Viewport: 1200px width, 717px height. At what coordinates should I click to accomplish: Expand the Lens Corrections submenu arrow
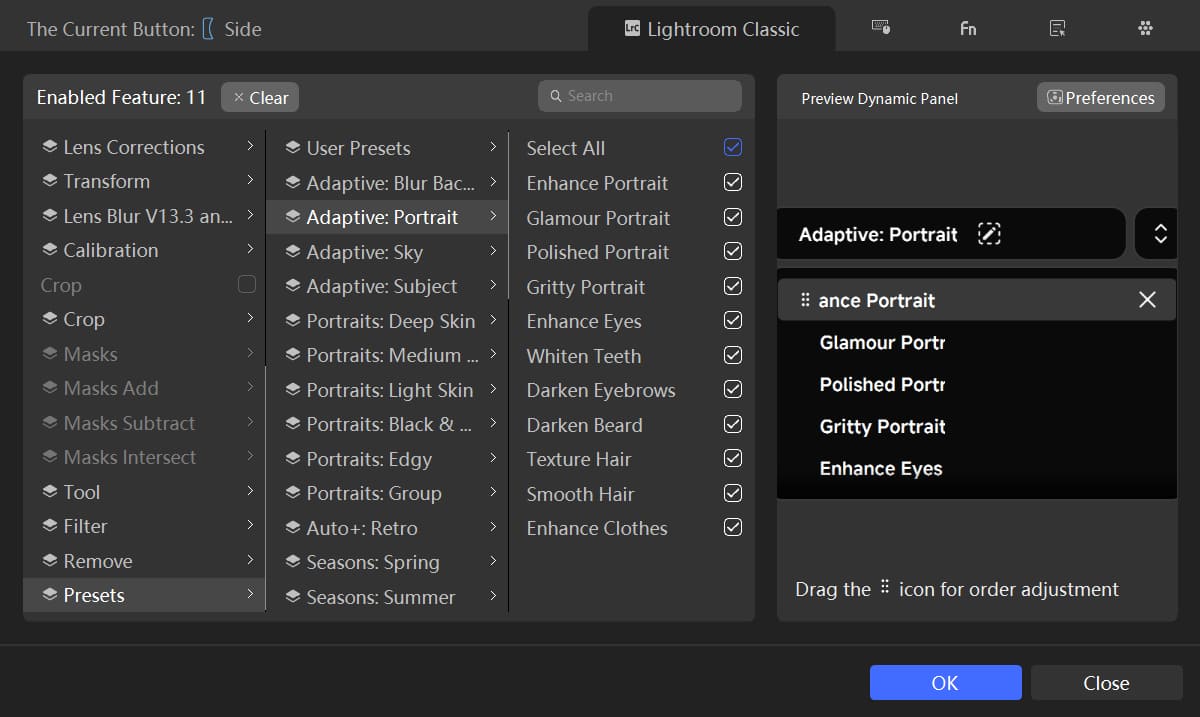(x=250, y=147)
